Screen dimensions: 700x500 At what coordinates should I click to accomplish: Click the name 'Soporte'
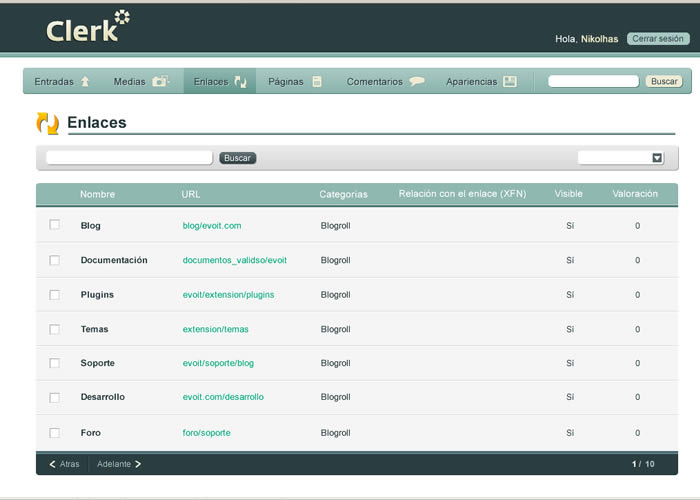[x=98, y=363]
